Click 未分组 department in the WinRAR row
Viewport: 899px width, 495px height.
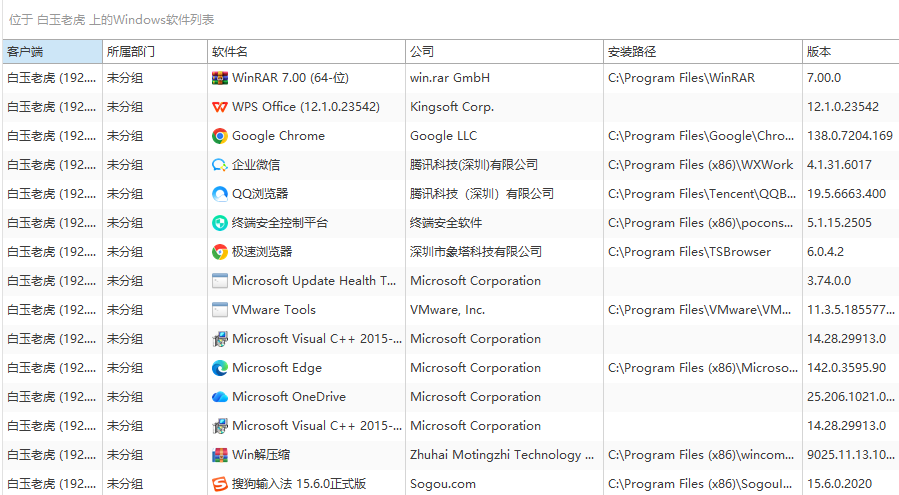[124, 78]
